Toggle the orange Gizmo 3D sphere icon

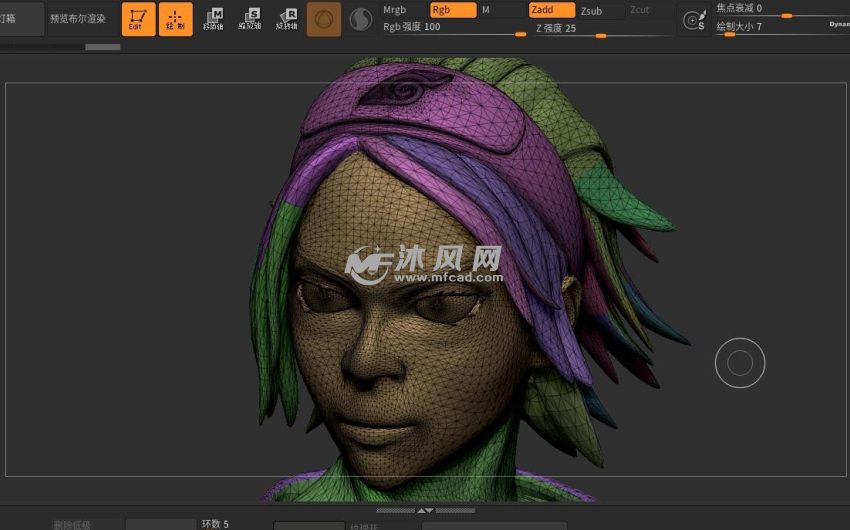pos(324,20)
